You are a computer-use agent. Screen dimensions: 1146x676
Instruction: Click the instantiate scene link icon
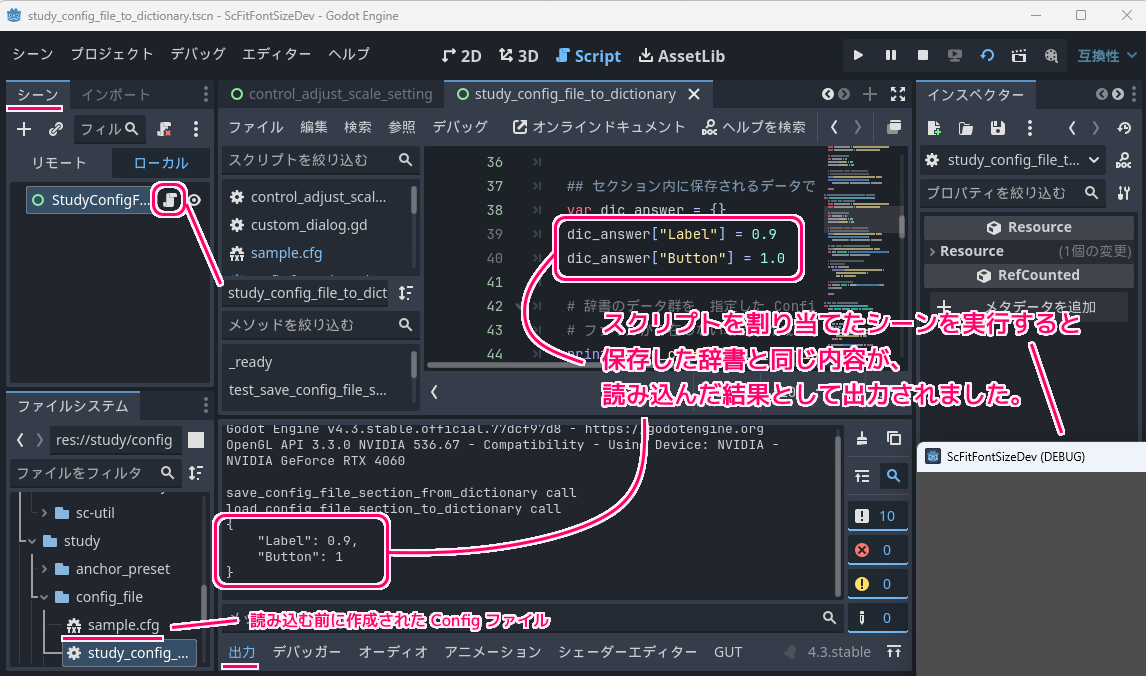coord(56,129)
